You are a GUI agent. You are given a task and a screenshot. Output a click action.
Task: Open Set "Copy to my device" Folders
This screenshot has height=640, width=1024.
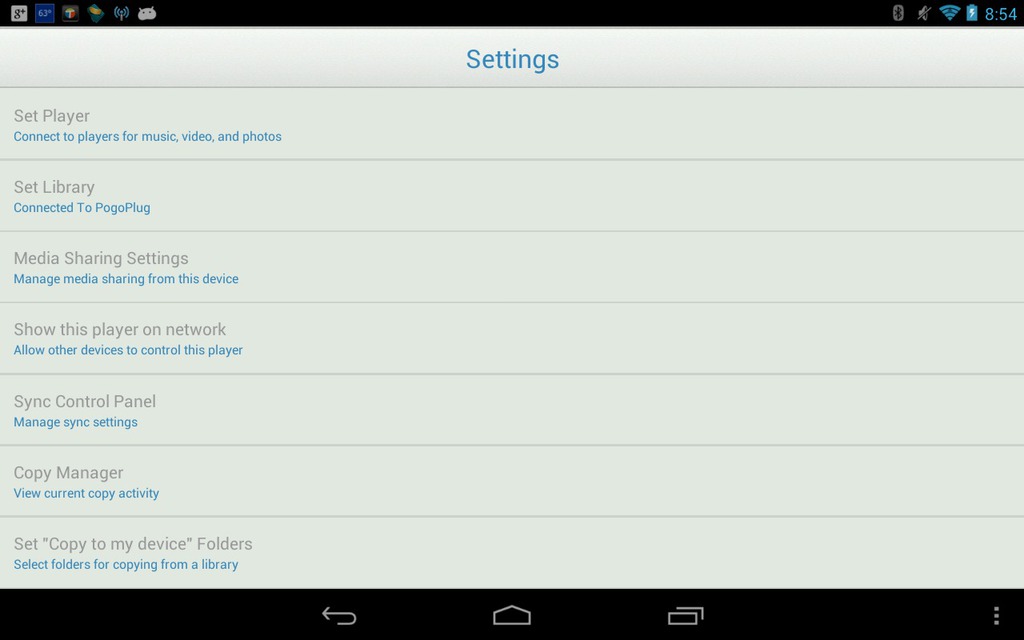pos(512,552)
